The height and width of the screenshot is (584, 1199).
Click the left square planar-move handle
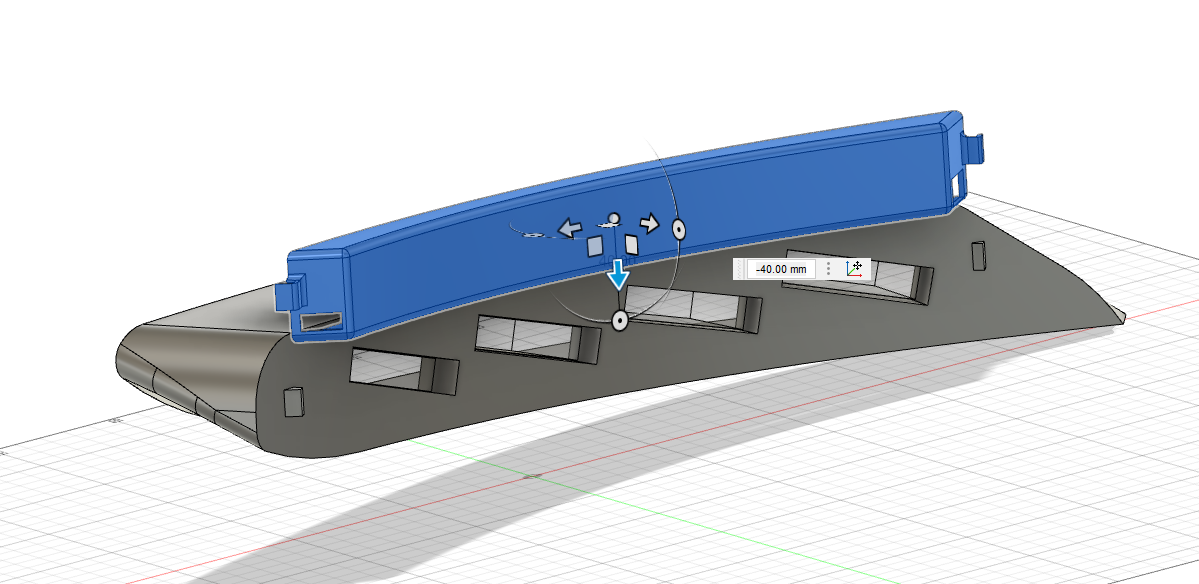(x=595, y=246)
